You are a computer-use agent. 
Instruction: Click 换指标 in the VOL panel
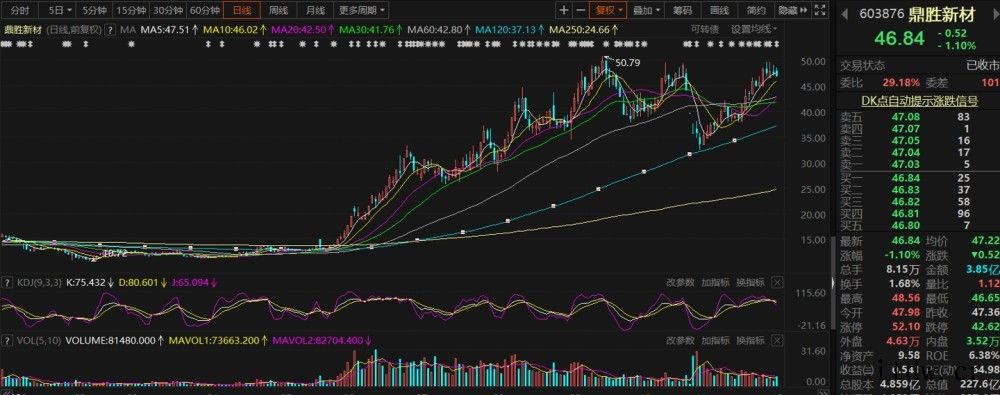click(x=750, y=341)
